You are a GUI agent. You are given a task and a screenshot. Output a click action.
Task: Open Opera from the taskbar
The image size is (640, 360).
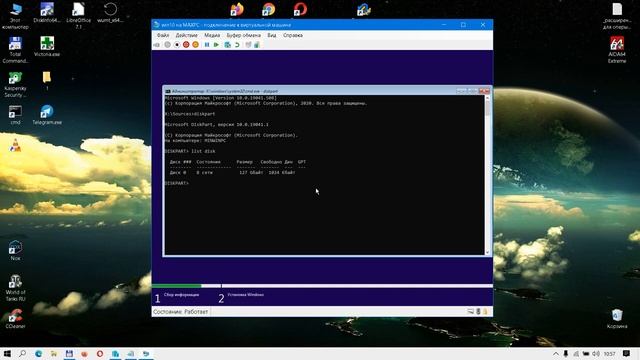(100, 354)
